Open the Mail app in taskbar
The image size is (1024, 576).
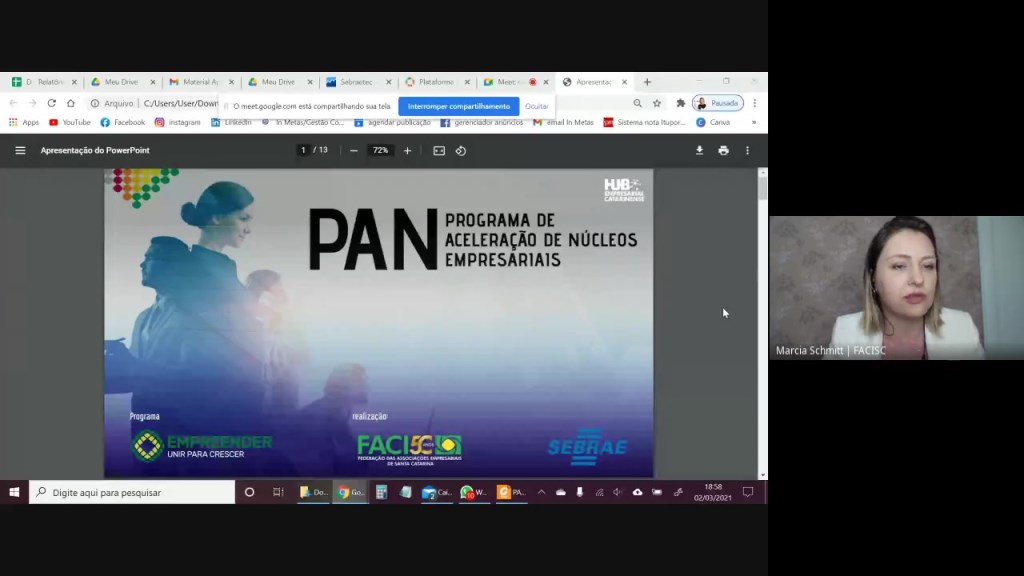click(437, 492)
